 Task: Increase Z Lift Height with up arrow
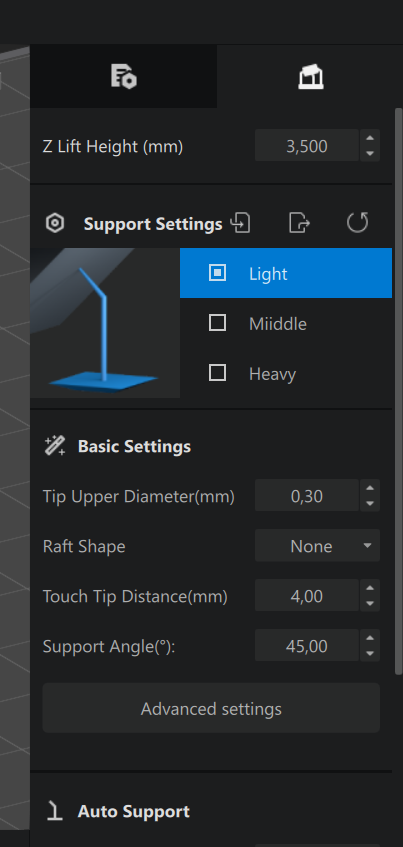[370, 138]
